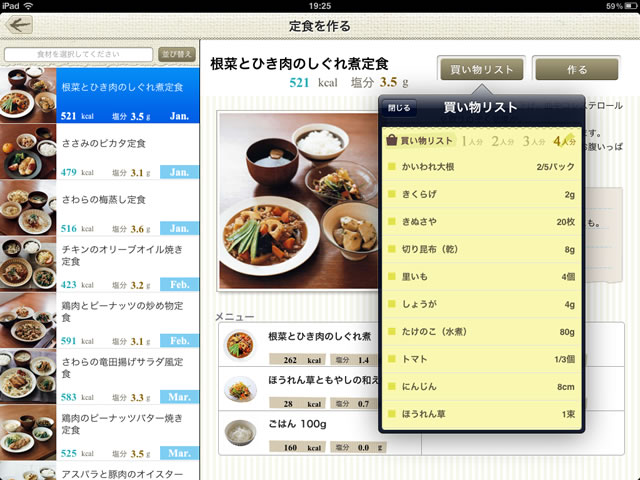Select the 2人分 serving tab
This screenshot has width=640, height=480.
[502, 141]
